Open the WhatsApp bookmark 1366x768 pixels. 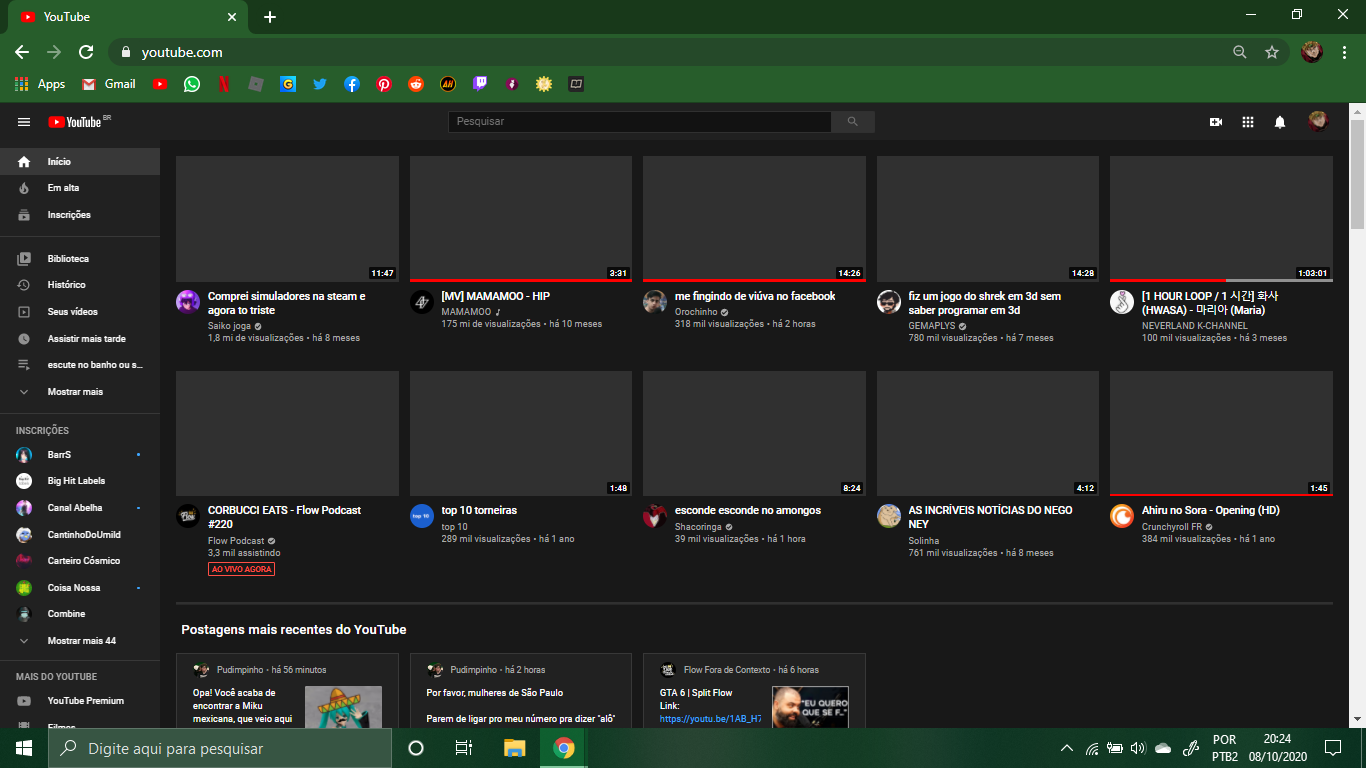pos(192,84)
